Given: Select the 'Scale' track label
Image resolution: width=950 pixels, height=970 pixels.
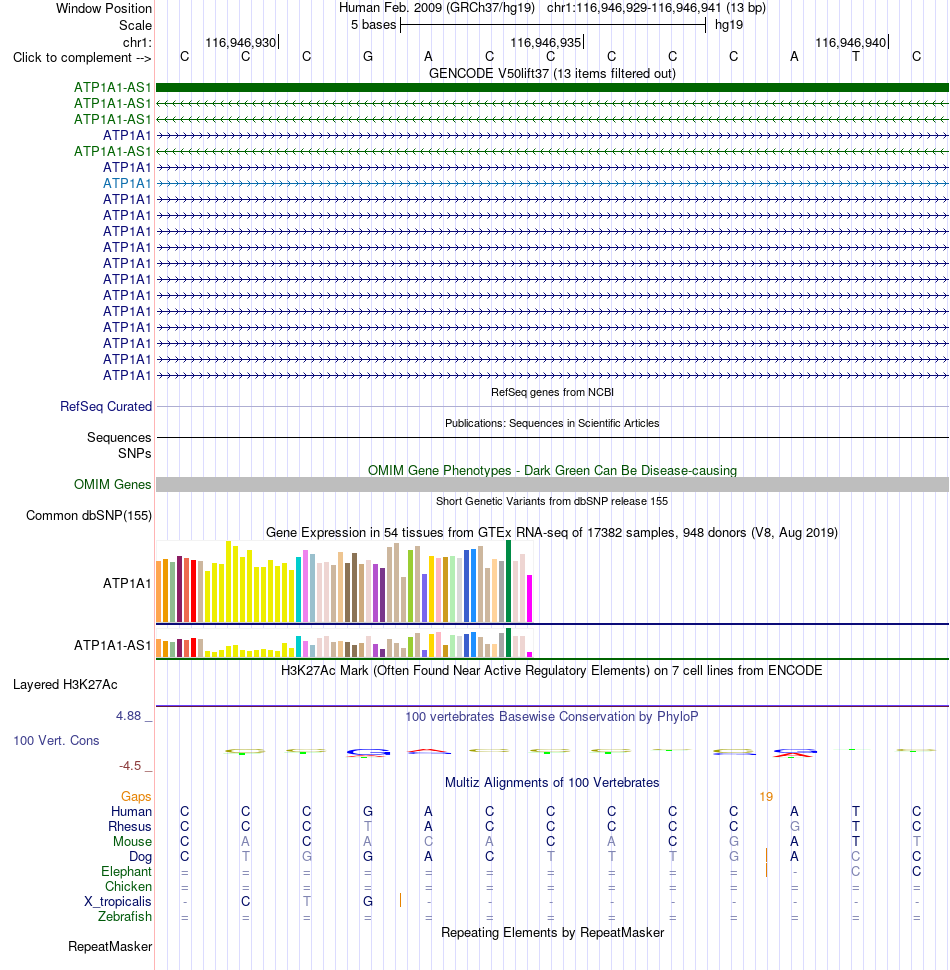Looking at the screenshot, I should [135, 25].
